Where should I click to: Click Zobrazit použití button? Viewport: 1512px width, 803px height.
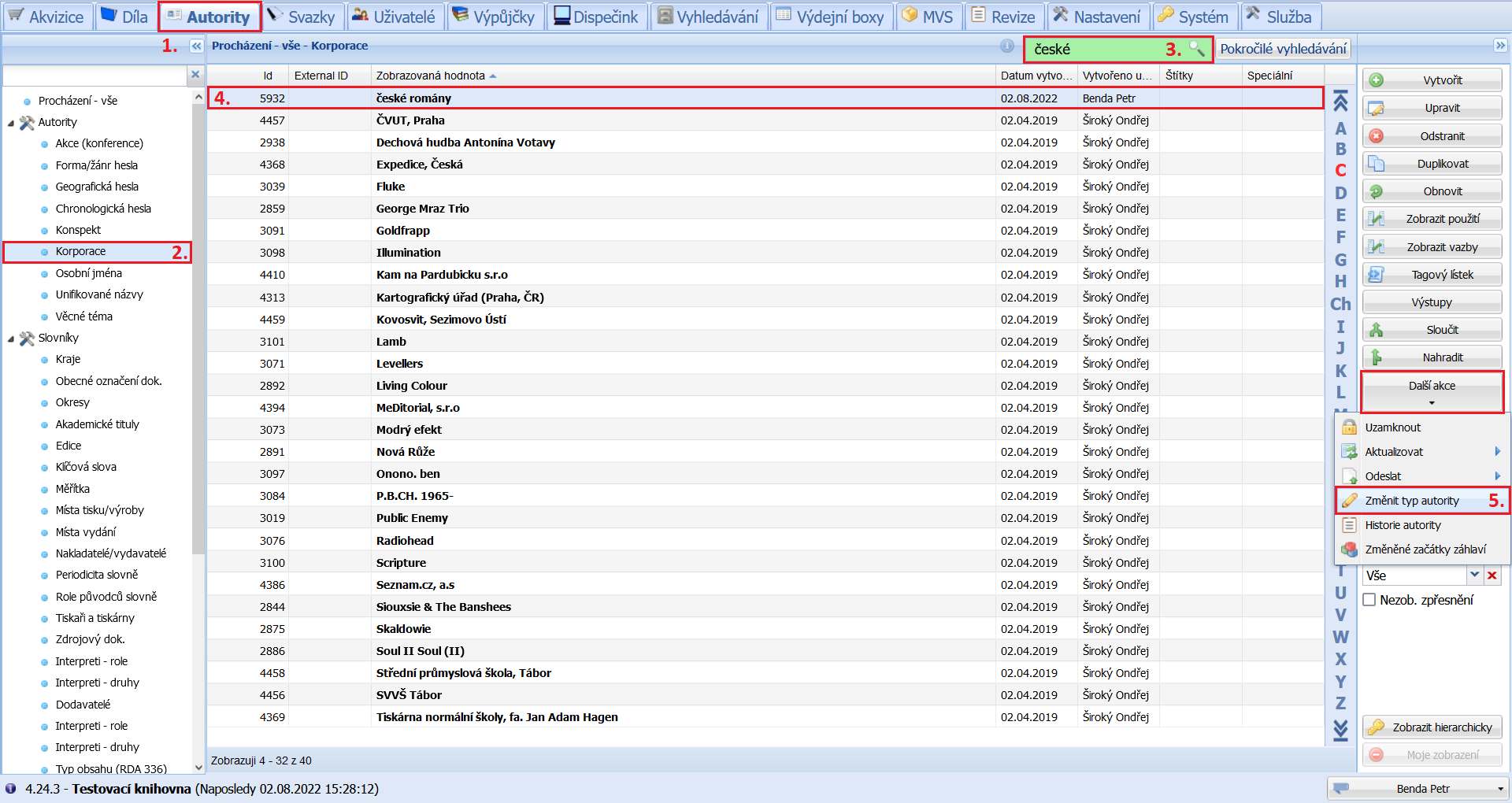[1432, 219]
